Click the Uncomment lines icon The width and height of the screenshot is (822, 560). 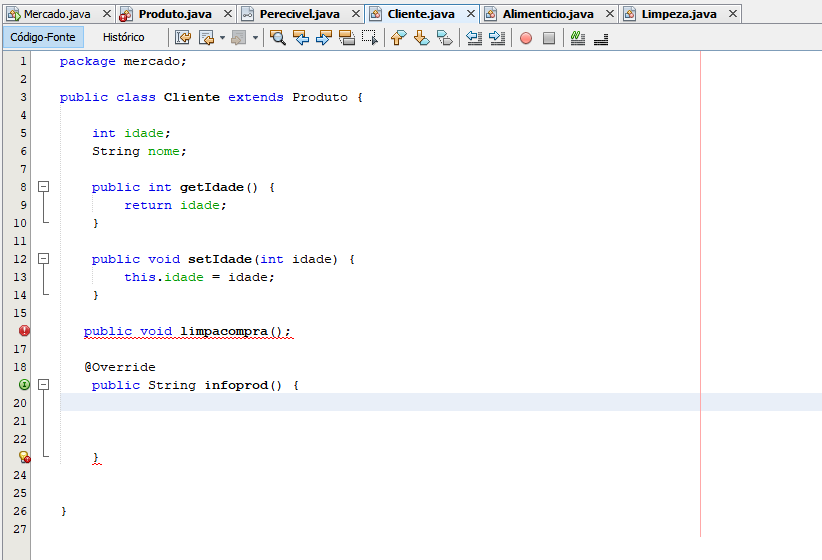point(601,39)
